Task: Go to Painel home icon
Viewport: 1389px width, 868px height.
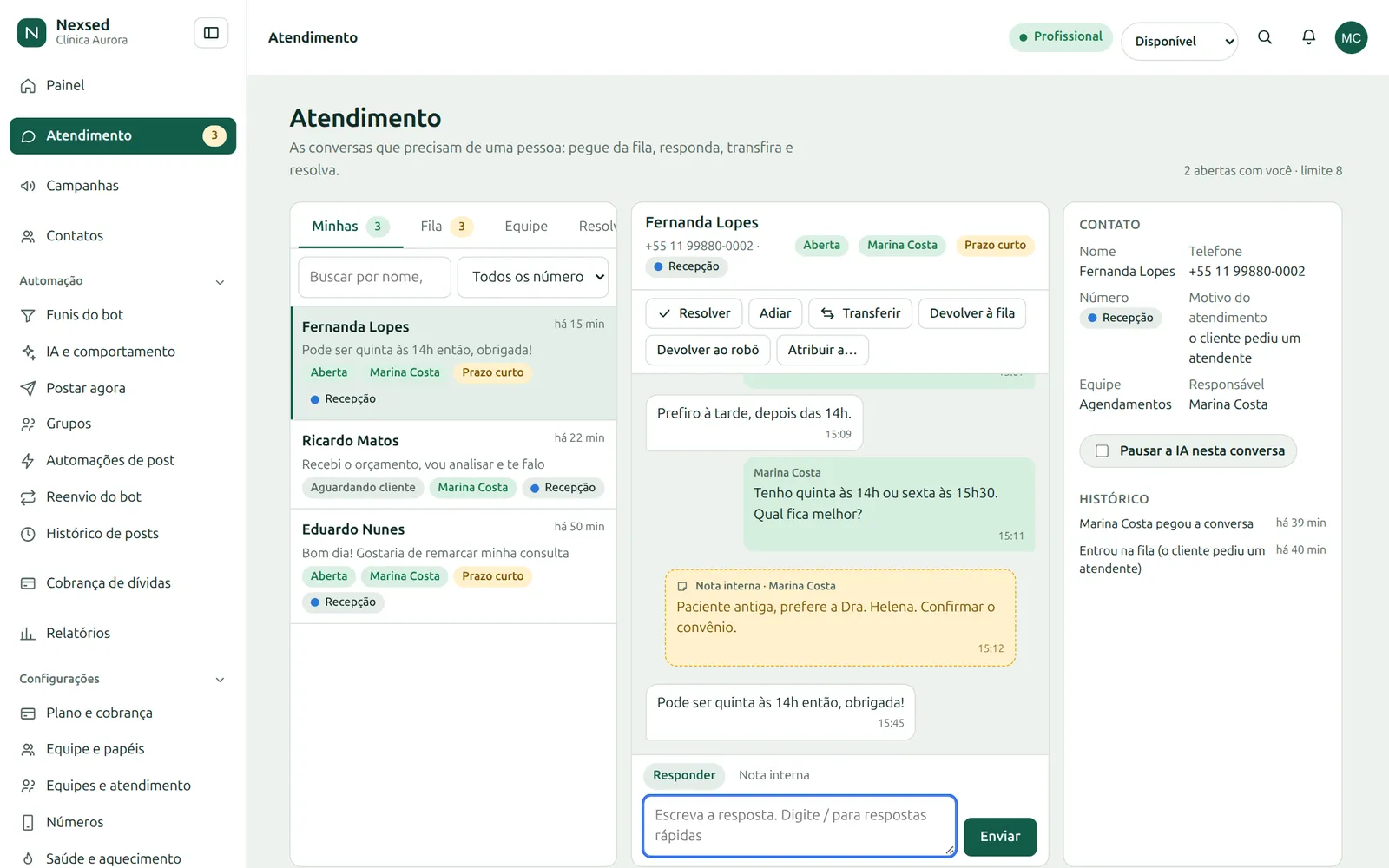Action: click(x=28, y=86)
